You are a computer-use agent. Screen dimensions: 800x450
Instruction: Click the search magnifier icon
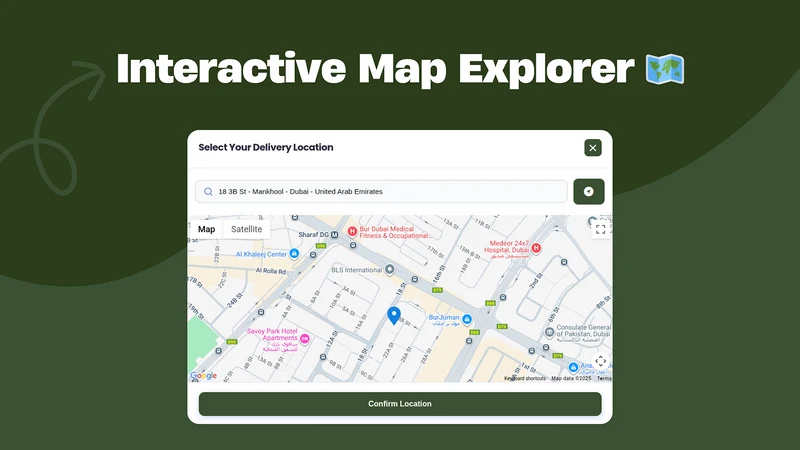pos(208,192)
